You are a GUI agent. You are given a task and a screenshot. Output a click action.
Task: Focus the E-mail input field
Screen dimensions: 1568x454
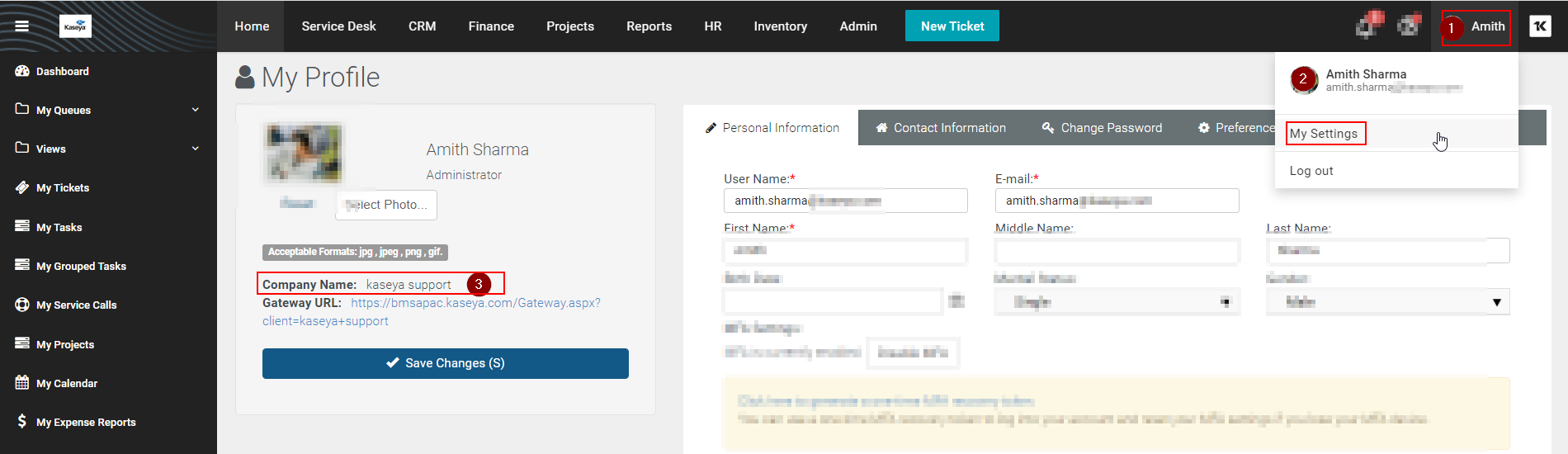(1117, 201)
